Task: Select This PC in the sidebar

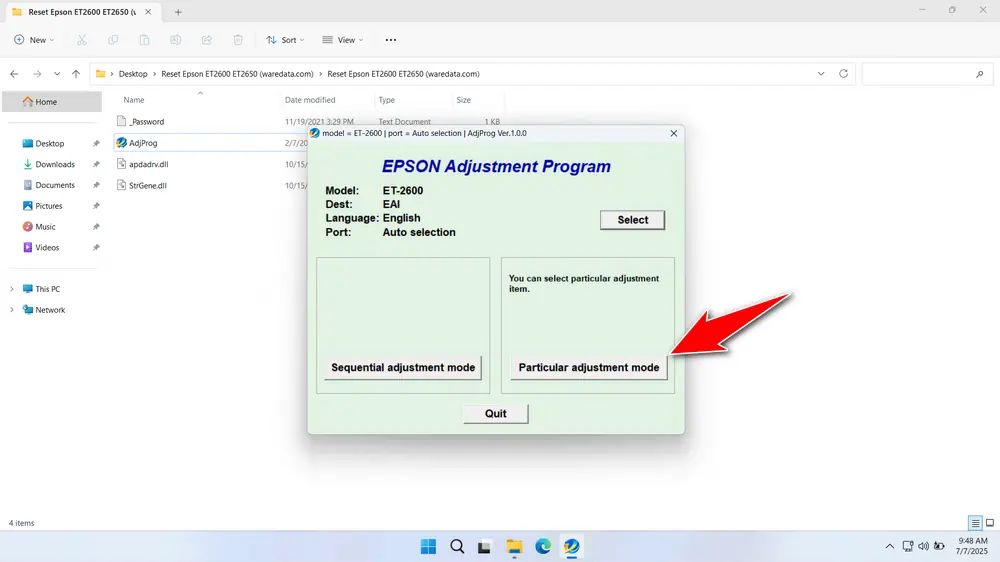Action: pos(47,289)
